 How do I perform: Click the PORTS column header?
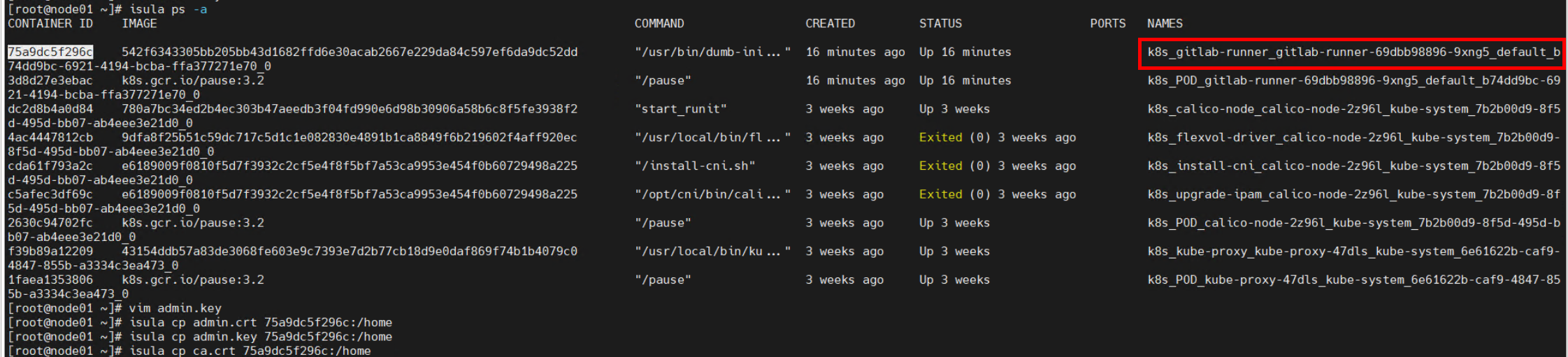(x=1107, y=24)
